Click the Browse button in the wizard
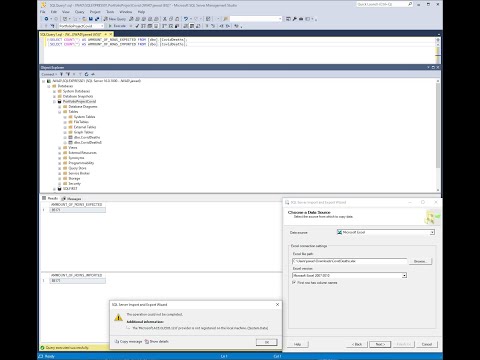This screenshot has height=360, width=480. [420, 261]
